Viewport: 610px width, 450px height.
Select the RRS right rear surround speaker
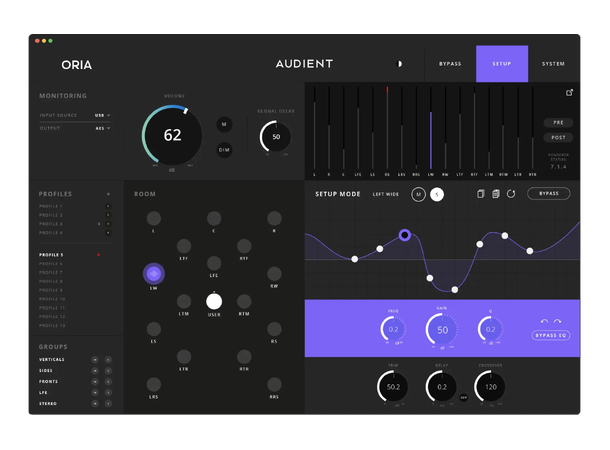tap(274, 385)
